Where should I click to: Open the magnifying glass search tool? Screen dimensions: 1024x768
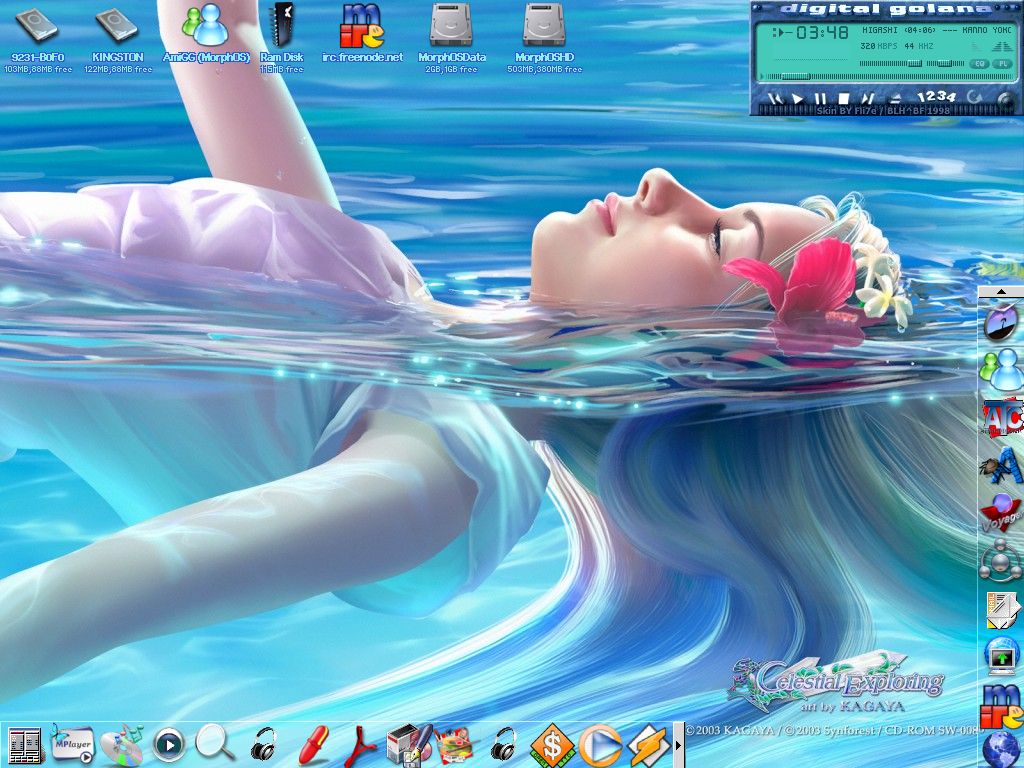[214, 744]
